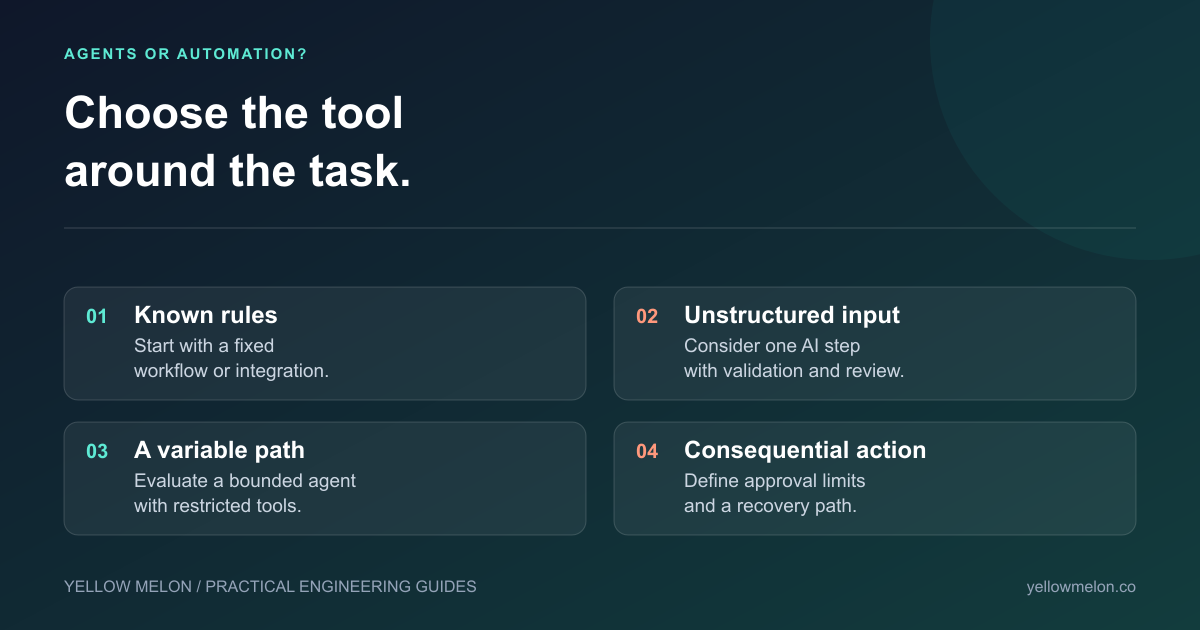Click 'Evaluate a bounded agent' text
Screen dimensions: 1200x630
[245, 481]
